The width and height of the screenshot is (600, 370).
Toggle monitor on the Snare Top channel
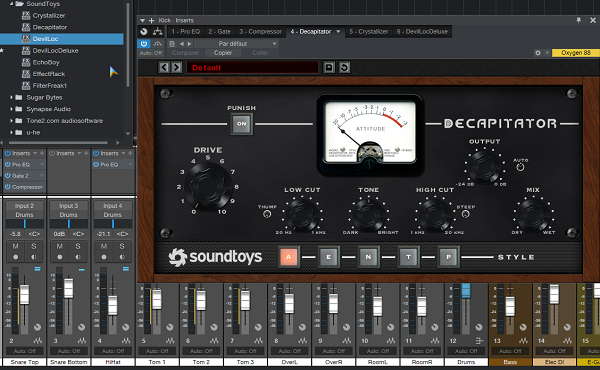coord(34,257)
